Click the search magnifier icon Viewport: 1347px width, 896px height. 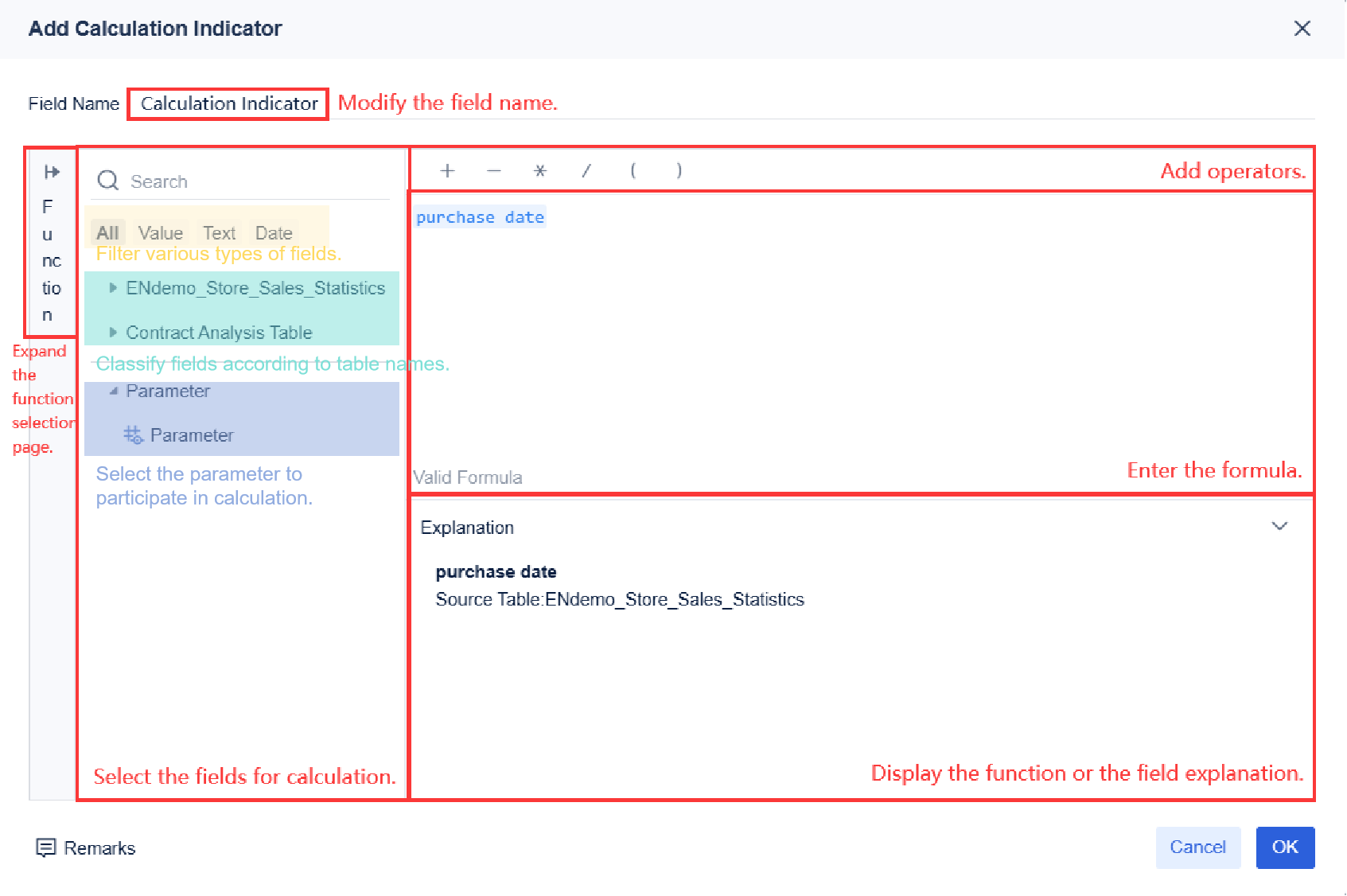107,181
